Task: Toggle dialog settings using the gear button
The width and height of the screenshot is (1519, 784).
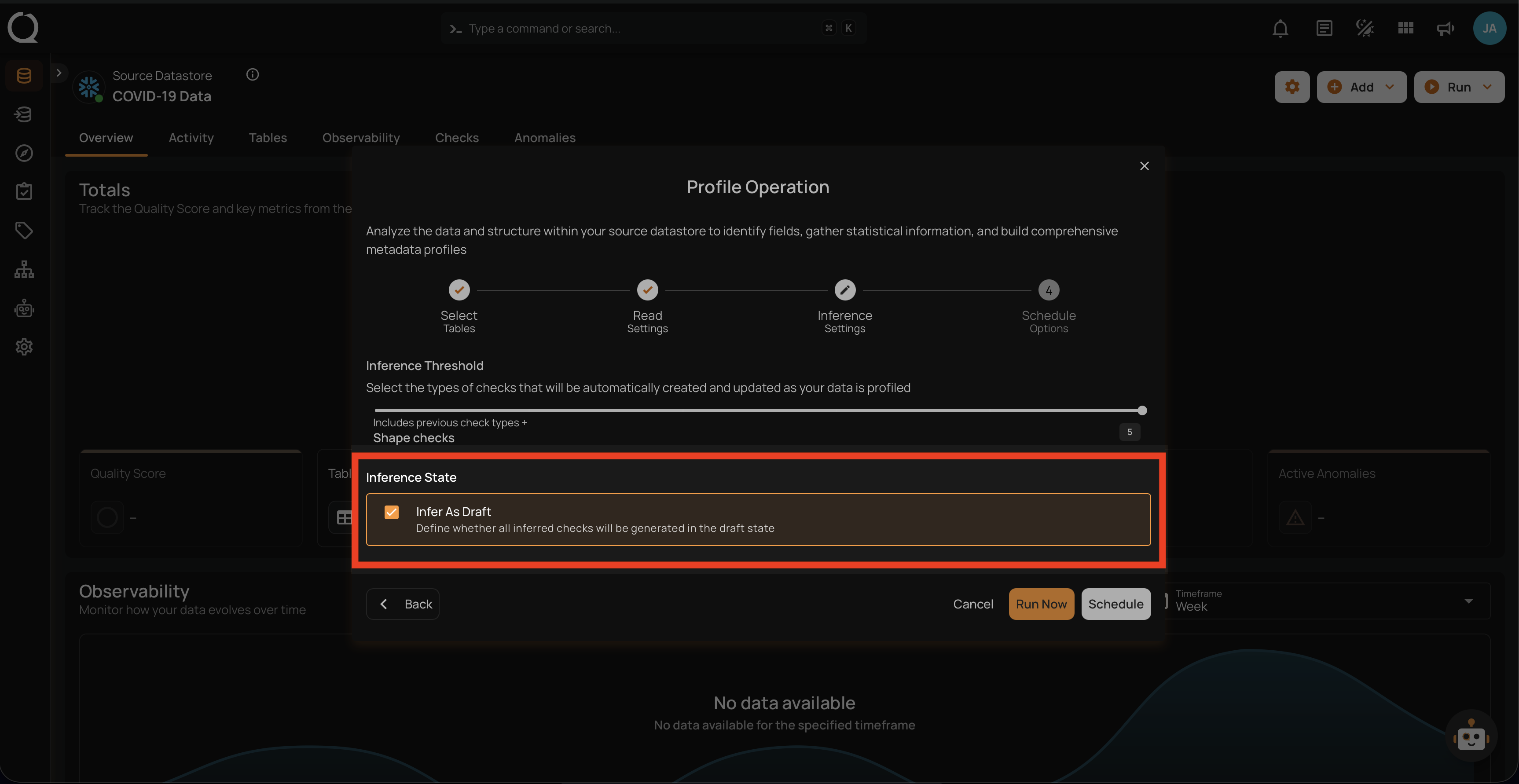Action: (x=1292, y=87)
